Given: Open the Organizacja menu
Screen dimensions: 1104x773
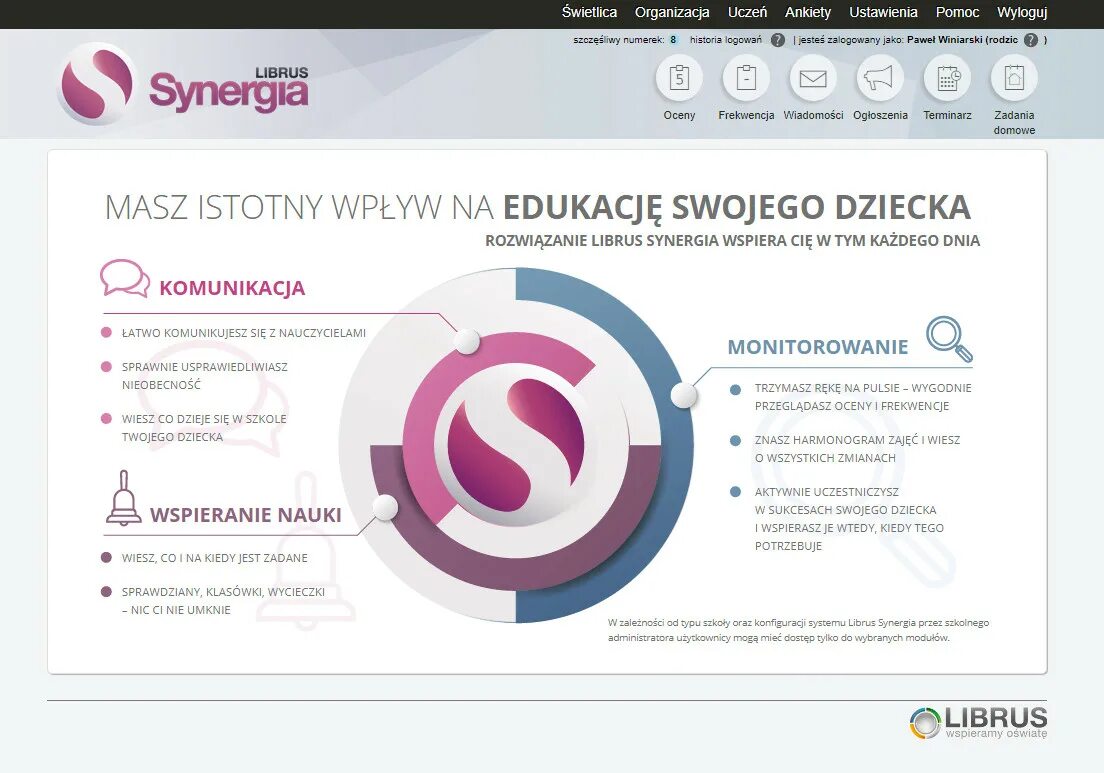Looking at the screenshot, I should (672, 12).
